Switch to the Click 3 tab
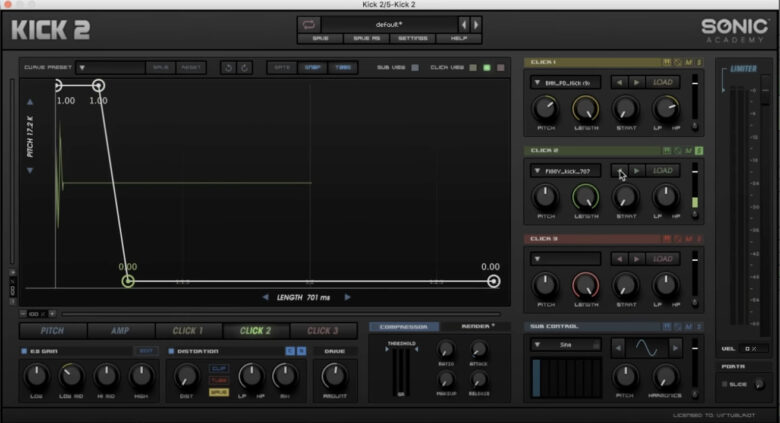Image resolution: width=780 pixels, height=423 pixels. click(323, 330)
